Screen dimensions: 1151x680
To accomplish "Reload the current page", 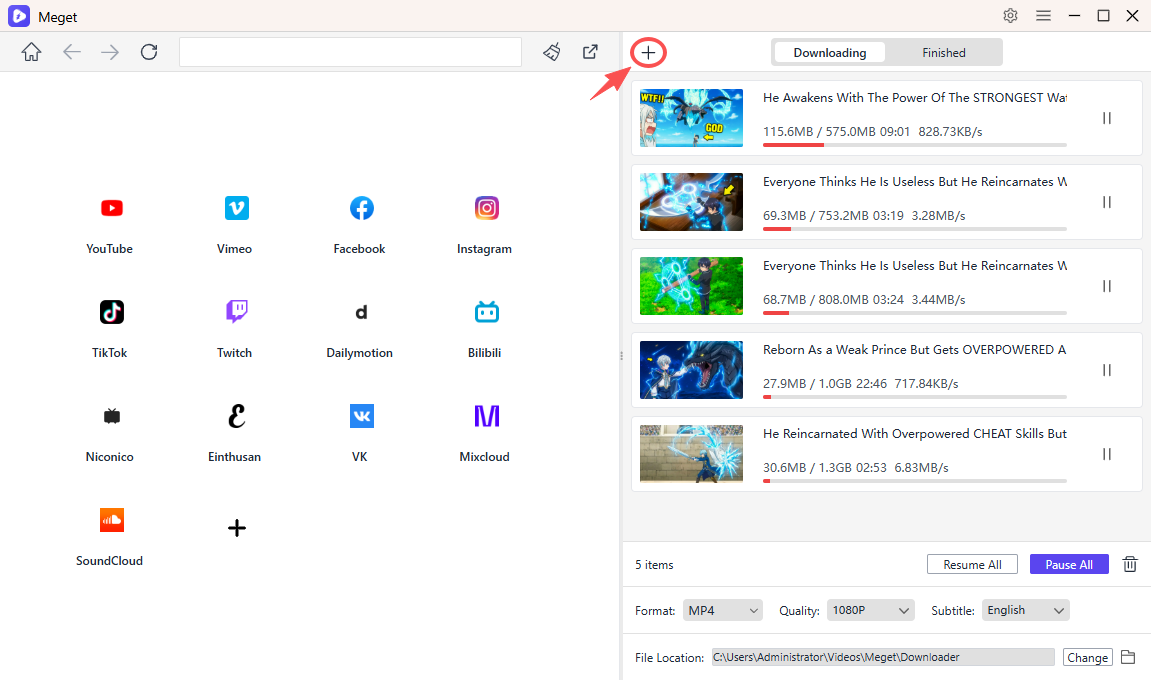I will pos(149,52).
